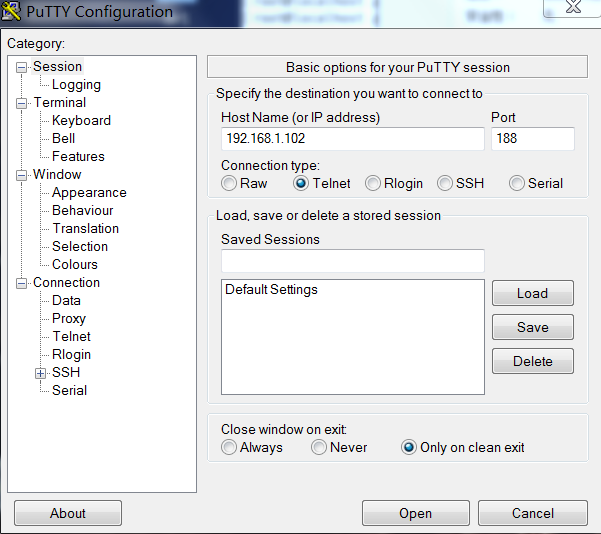Open the Appearance settings category

click(89, 192)
